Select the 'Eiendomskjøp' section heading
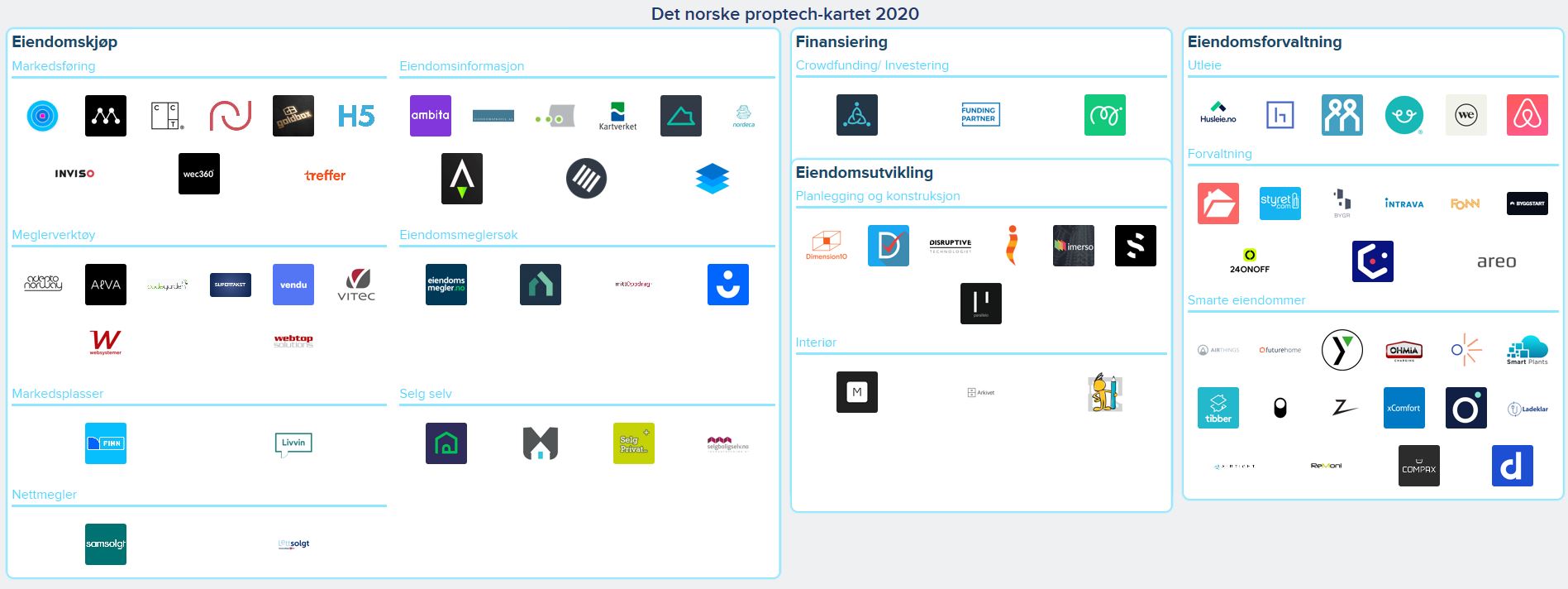 click(64, 42)
